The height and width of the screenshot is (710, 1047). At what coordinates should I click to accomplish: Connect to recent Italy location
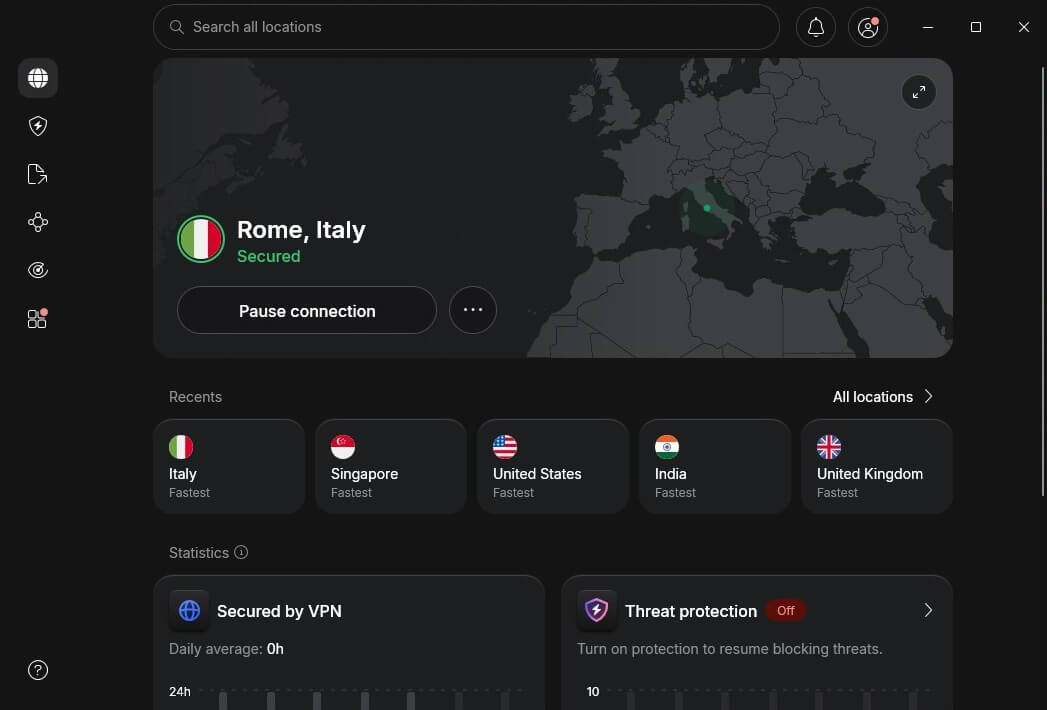(229, 466)
